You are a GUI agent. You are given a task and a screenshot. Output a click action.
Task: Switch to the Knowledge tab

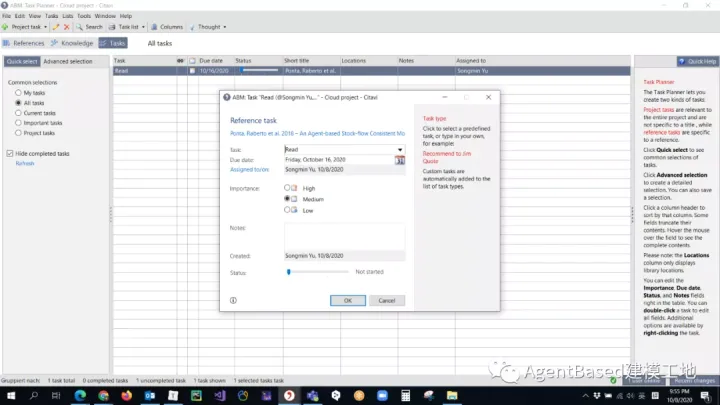pyautogui.click(x=72, y=43)
